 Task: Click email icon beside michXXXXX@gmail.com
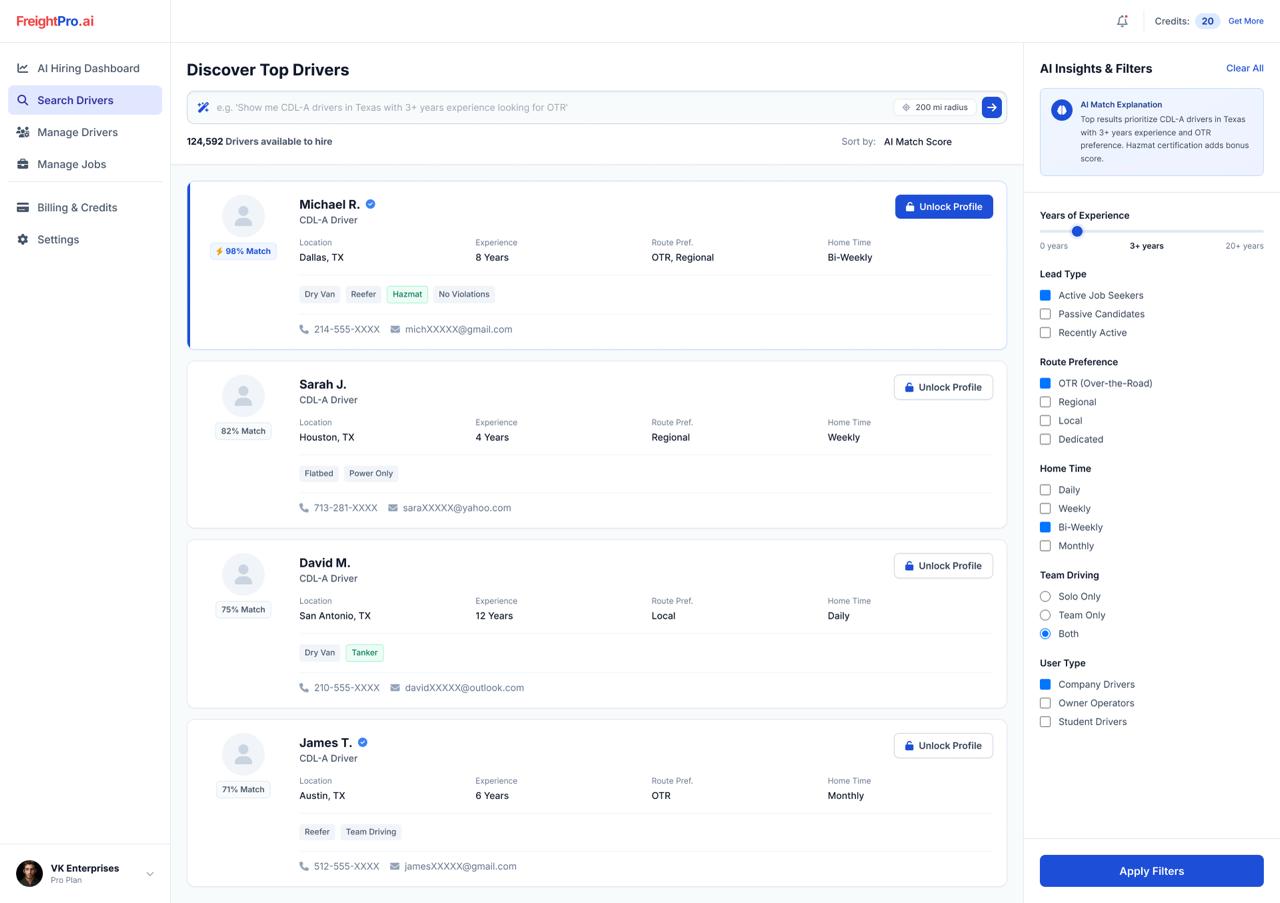click(x=395, y=329)
